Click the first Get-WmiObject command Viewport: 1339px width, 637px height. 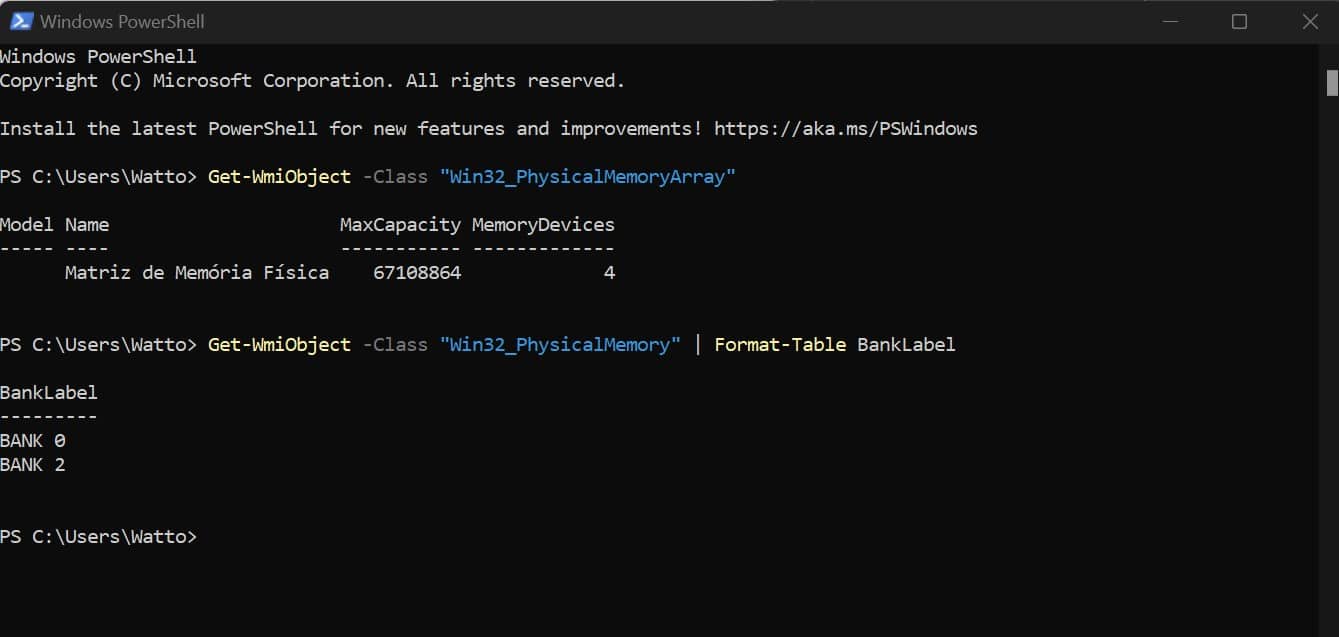(279, 177)
